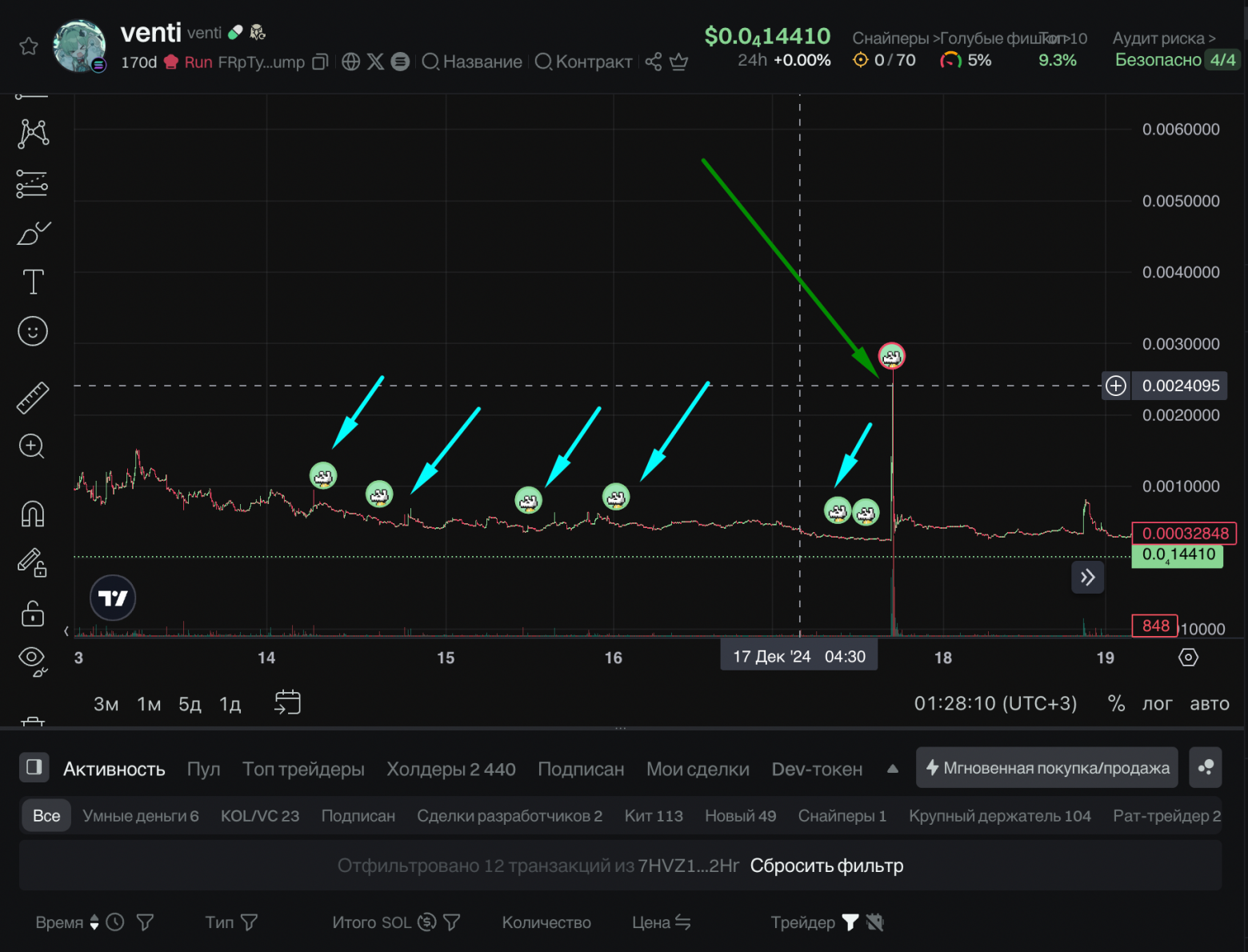This screenshot has height=952, width=1248.
Task: Toggle the side panel layout icon
Action: pyautogui.click(x=34, y=768)
